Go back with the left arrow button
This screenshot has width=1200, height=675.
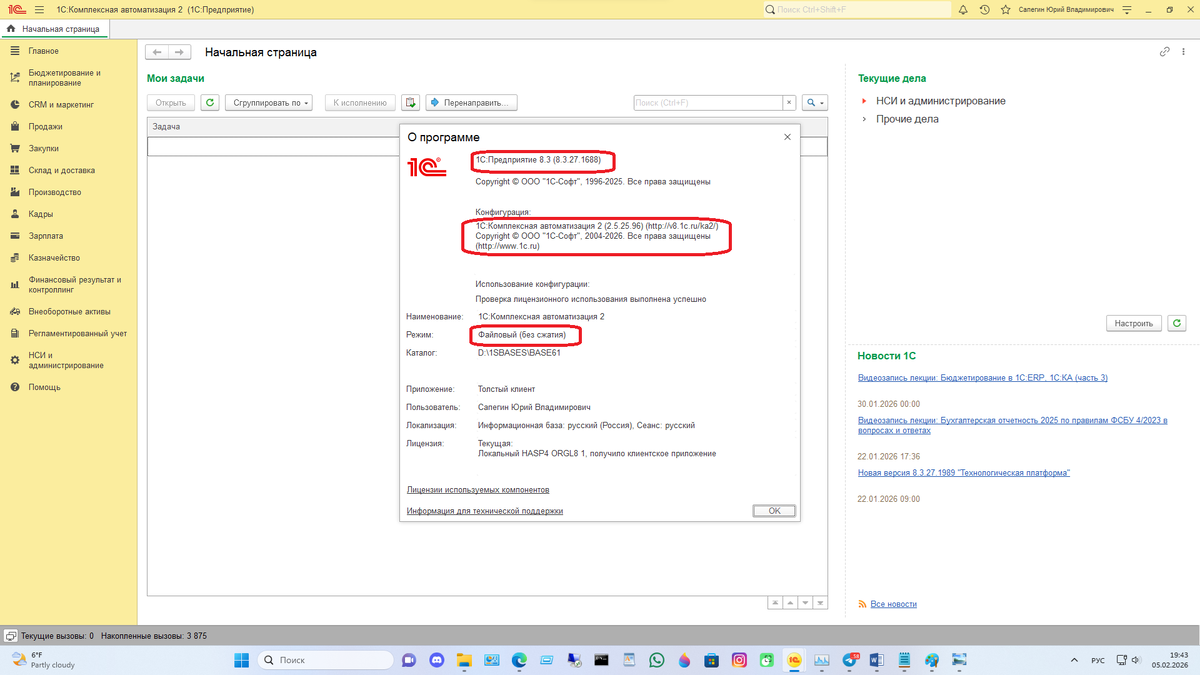[x=157, y=52]
